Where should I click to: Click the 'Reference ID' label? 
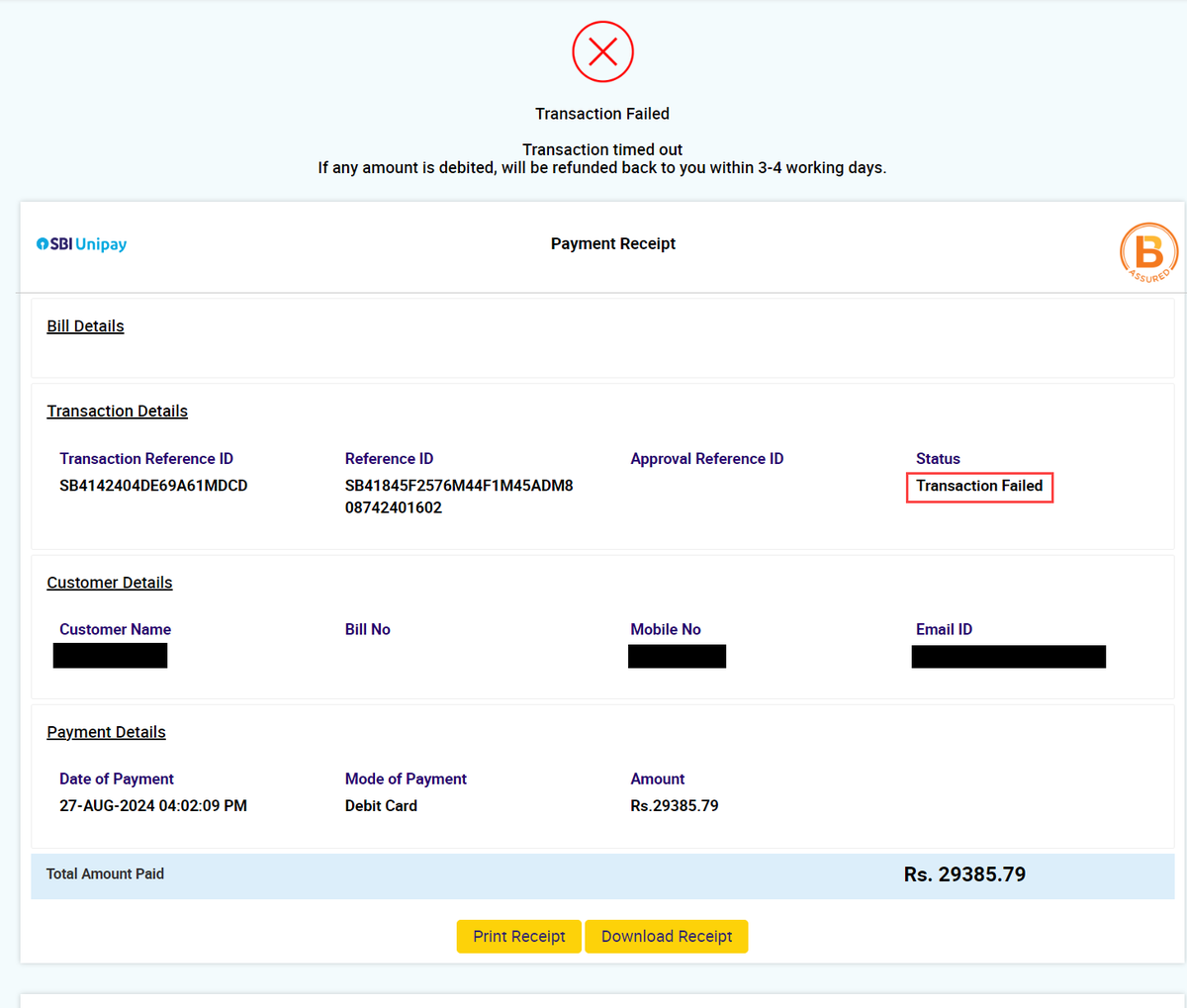coord(389,459)
